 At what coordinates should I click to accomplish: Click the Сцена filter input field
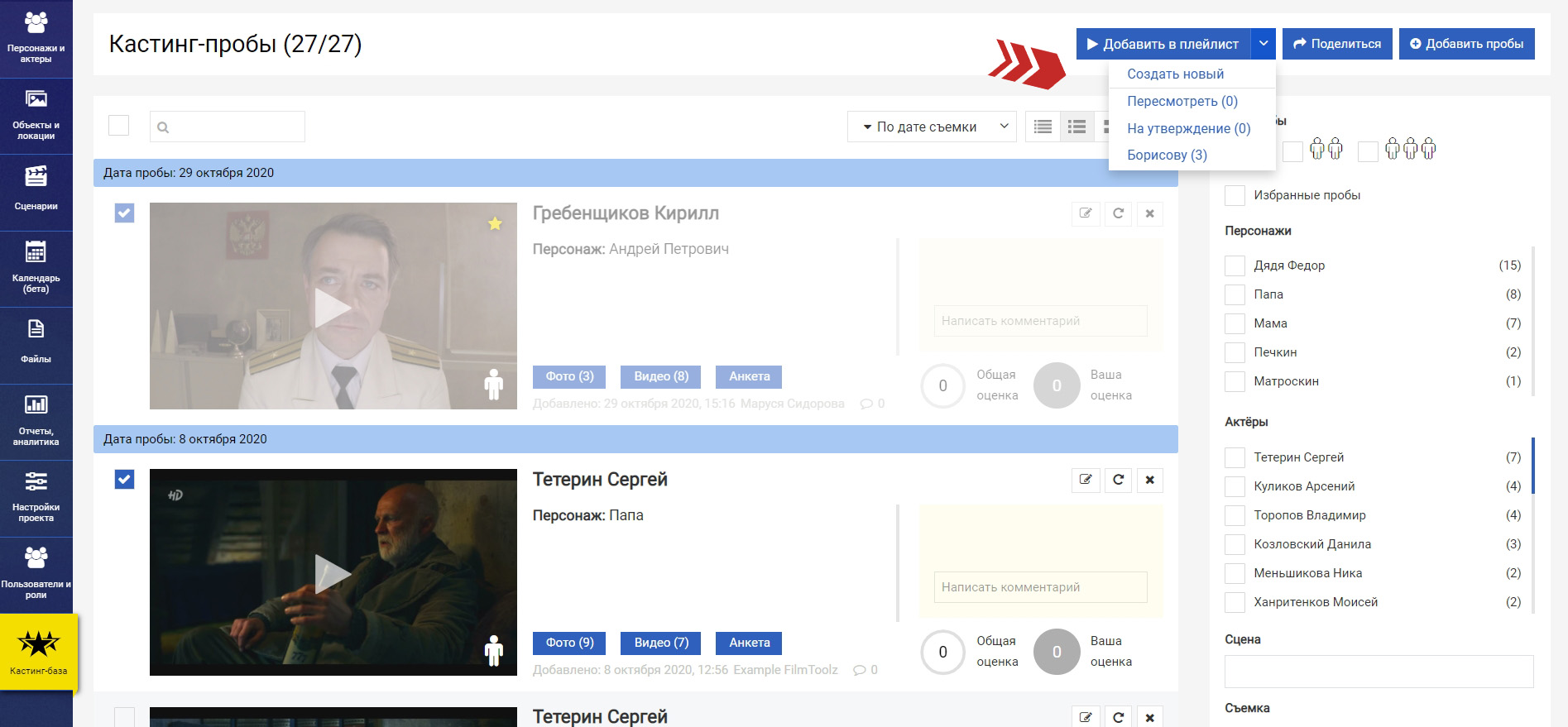[1379, 672]
